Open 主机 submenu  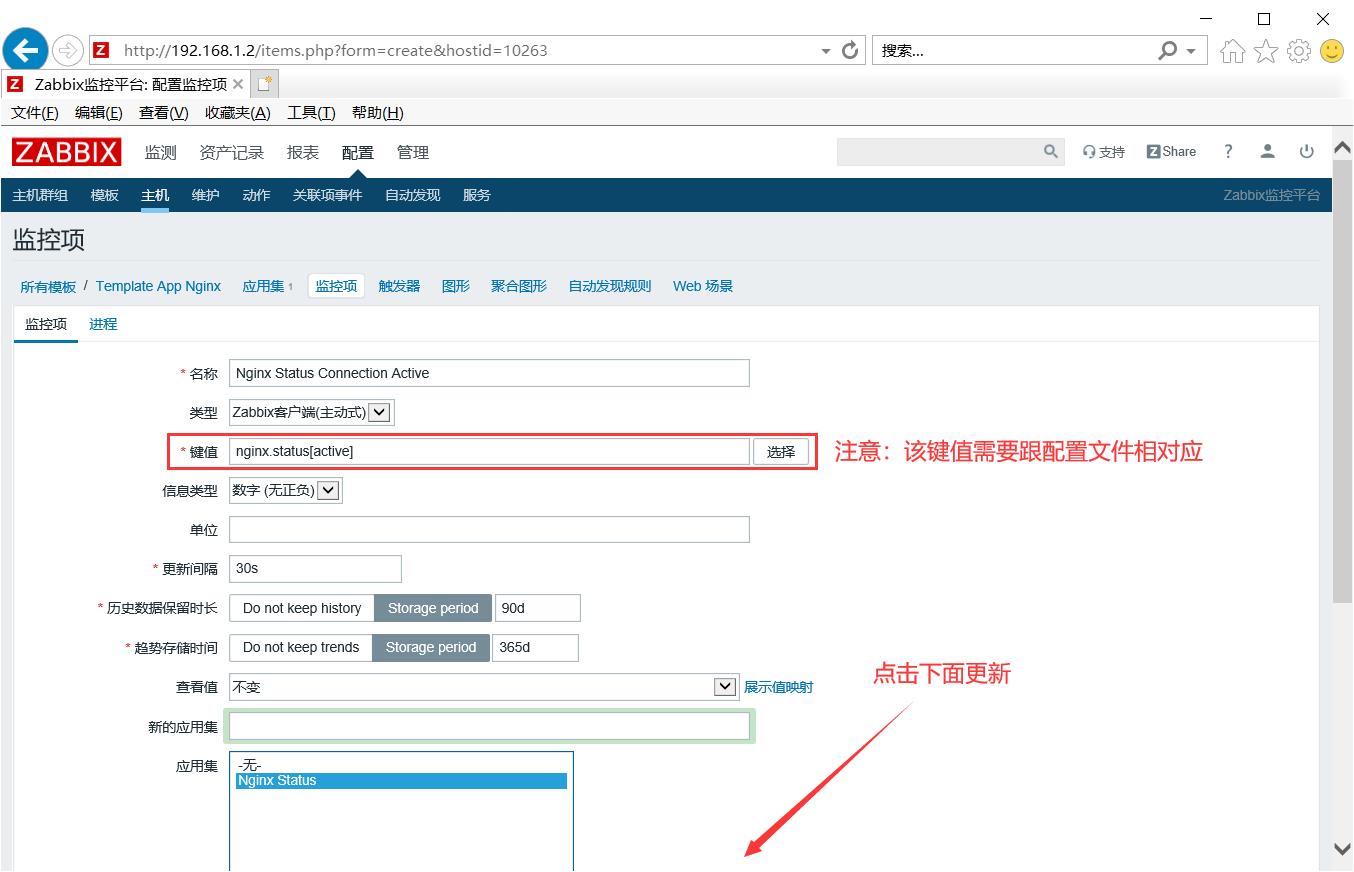155,195
